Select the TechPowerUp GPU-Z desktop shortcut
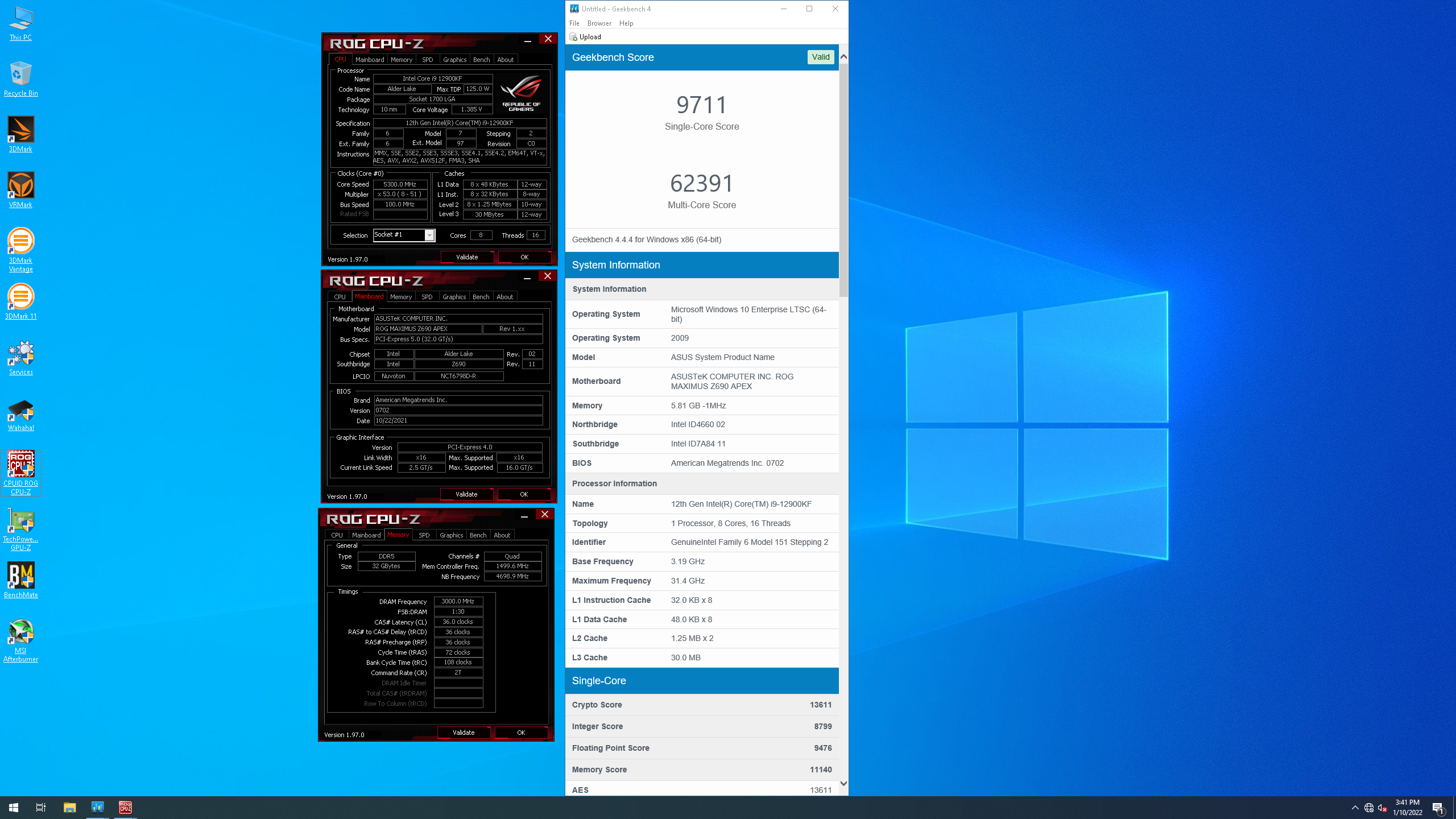 pos(20,529)
